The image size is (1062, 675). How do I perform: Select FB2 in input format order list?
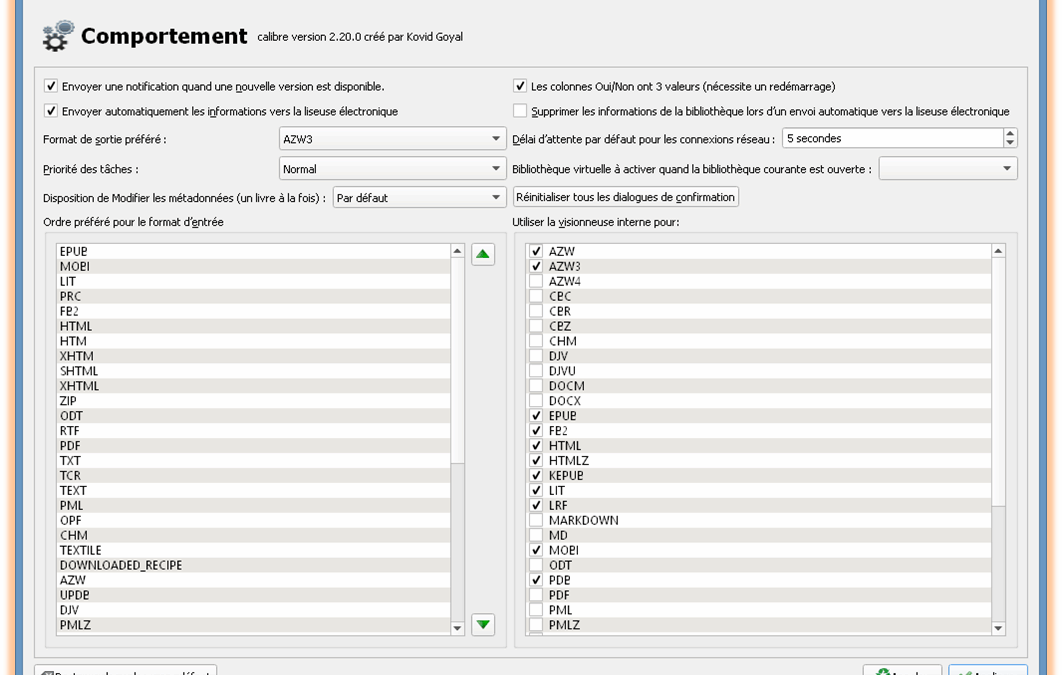(x=253, y=311)
